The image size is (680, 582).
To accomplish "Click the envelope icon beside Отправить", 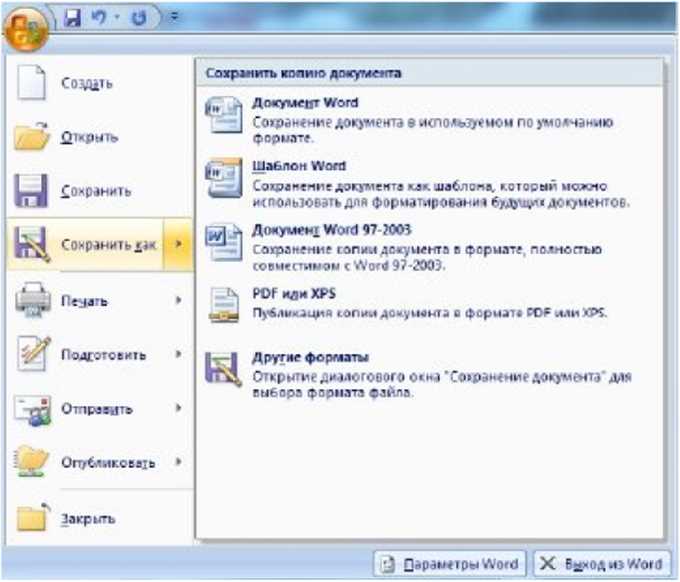I will pos(32,410).
